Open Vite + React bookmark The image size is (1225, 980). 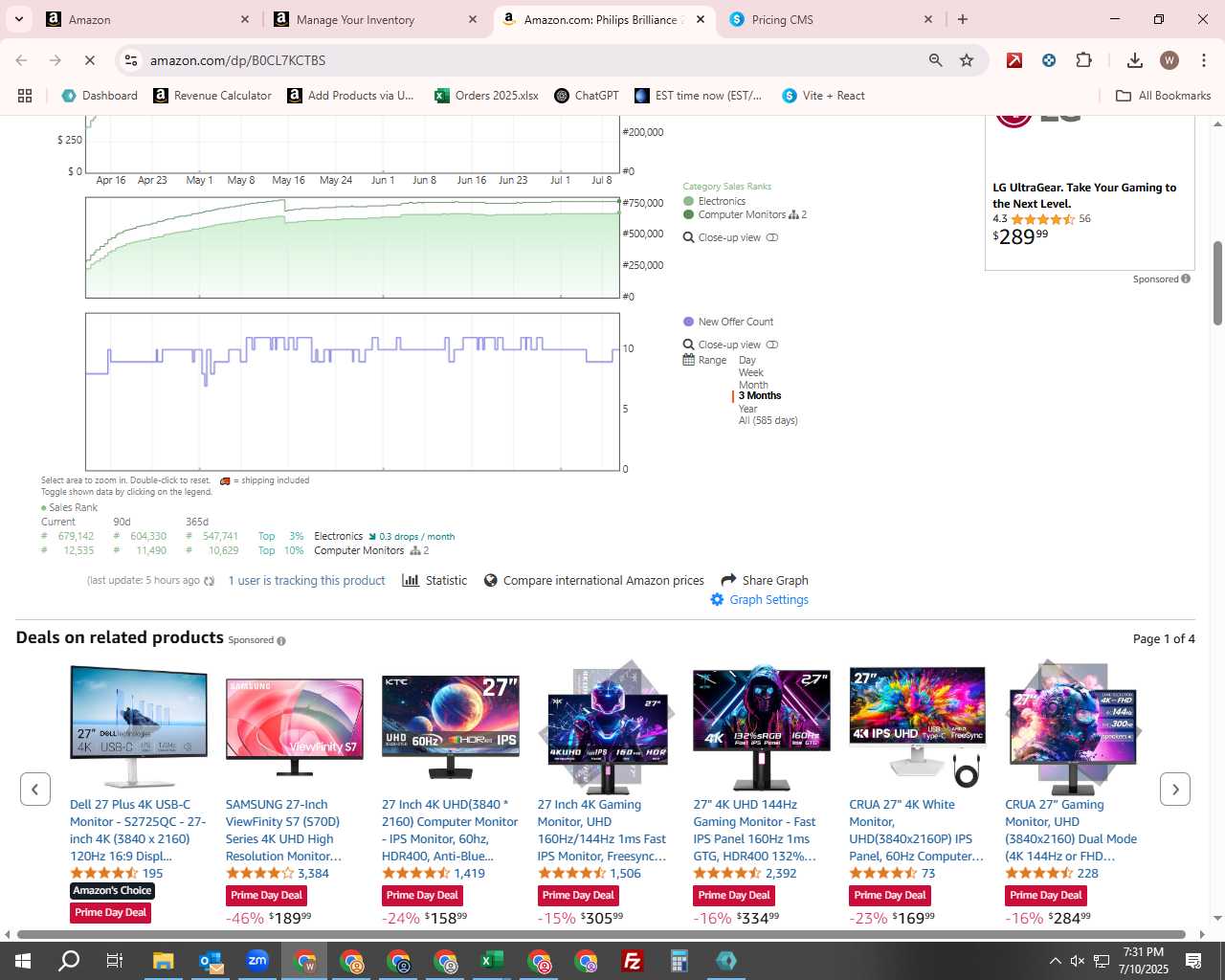823,96
